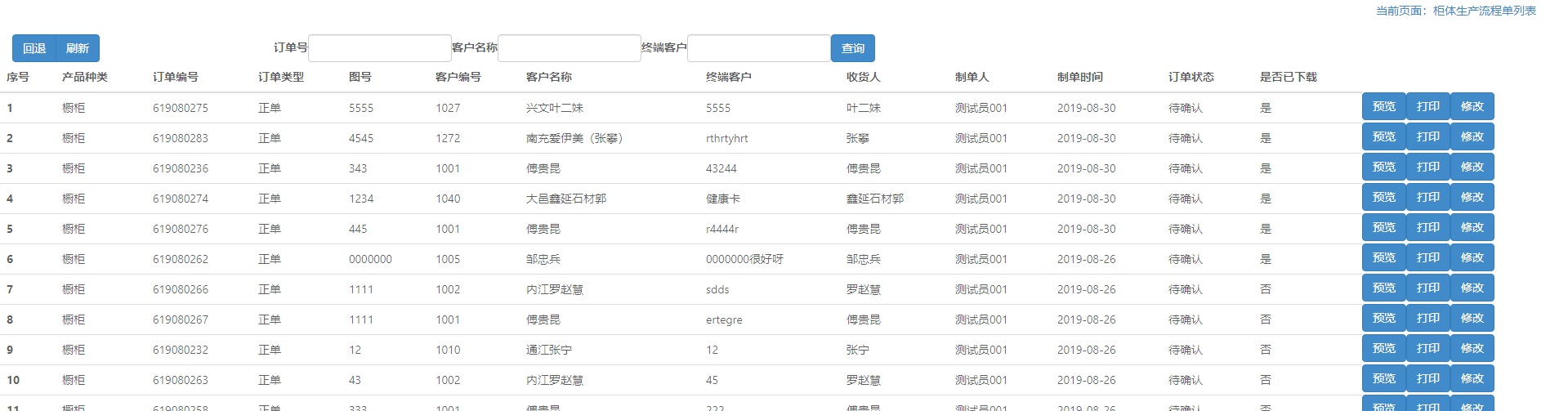Screen dimensions: 1568x411
Task: Preview order 619080232
Action: (1384, 348)
